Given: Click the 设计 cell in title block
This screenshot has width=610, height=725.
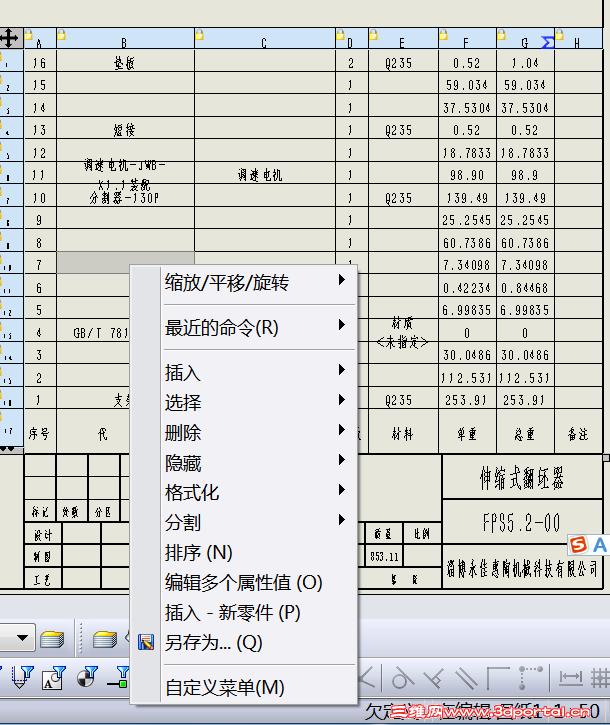Looking at the screenshot, I should (43, 534).
